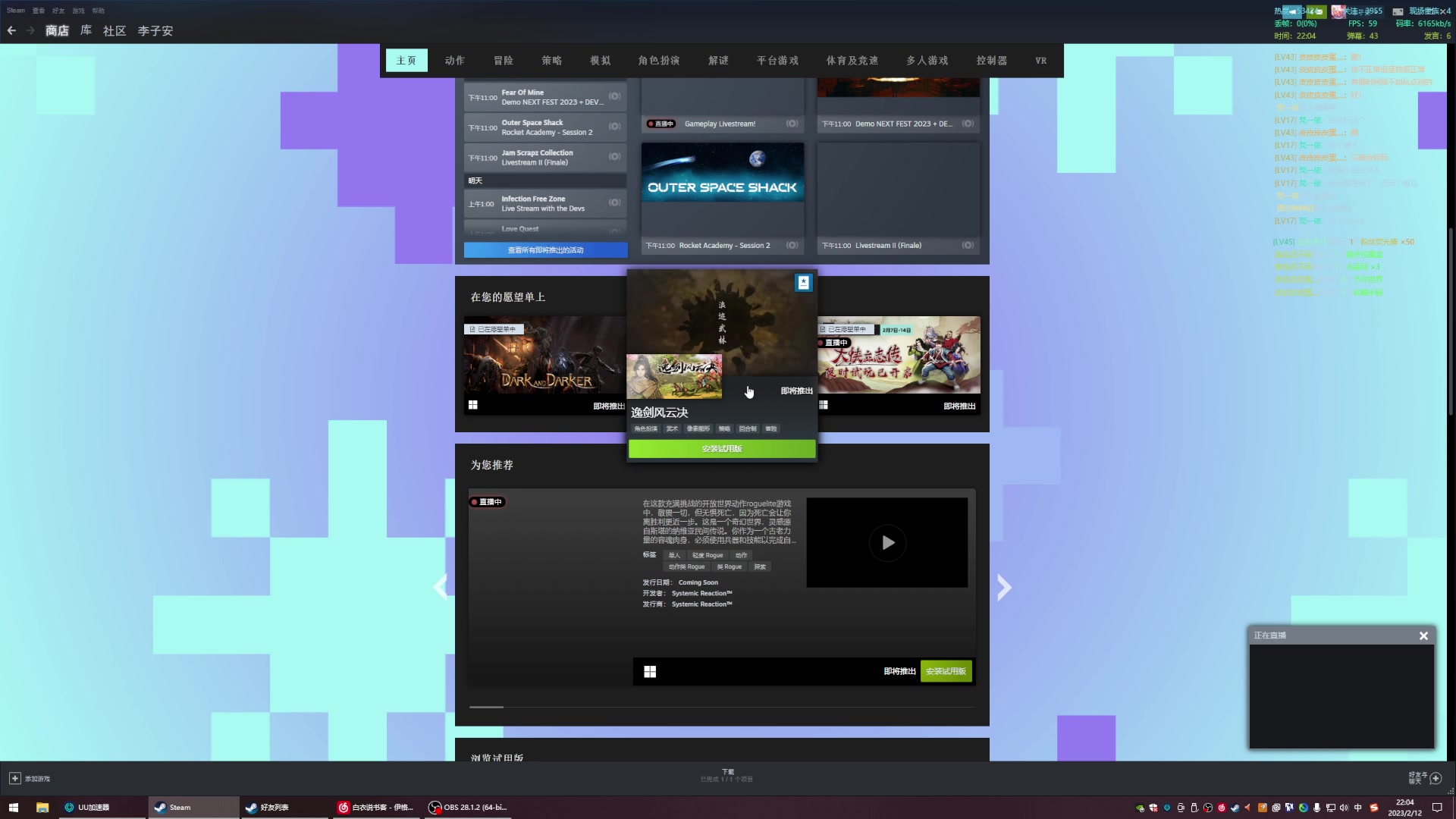The image size is (1456, 819).
Task: Click 安装试用版 on 逸剑风云决 card
Action: (722, 449)
